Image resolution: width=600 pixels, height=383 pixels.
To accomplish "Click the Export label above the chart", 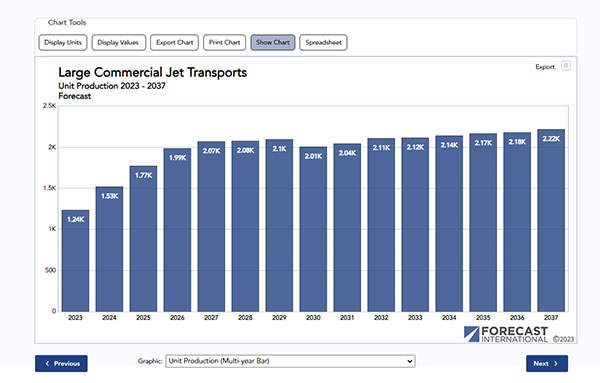I will [x=545, y=67].
